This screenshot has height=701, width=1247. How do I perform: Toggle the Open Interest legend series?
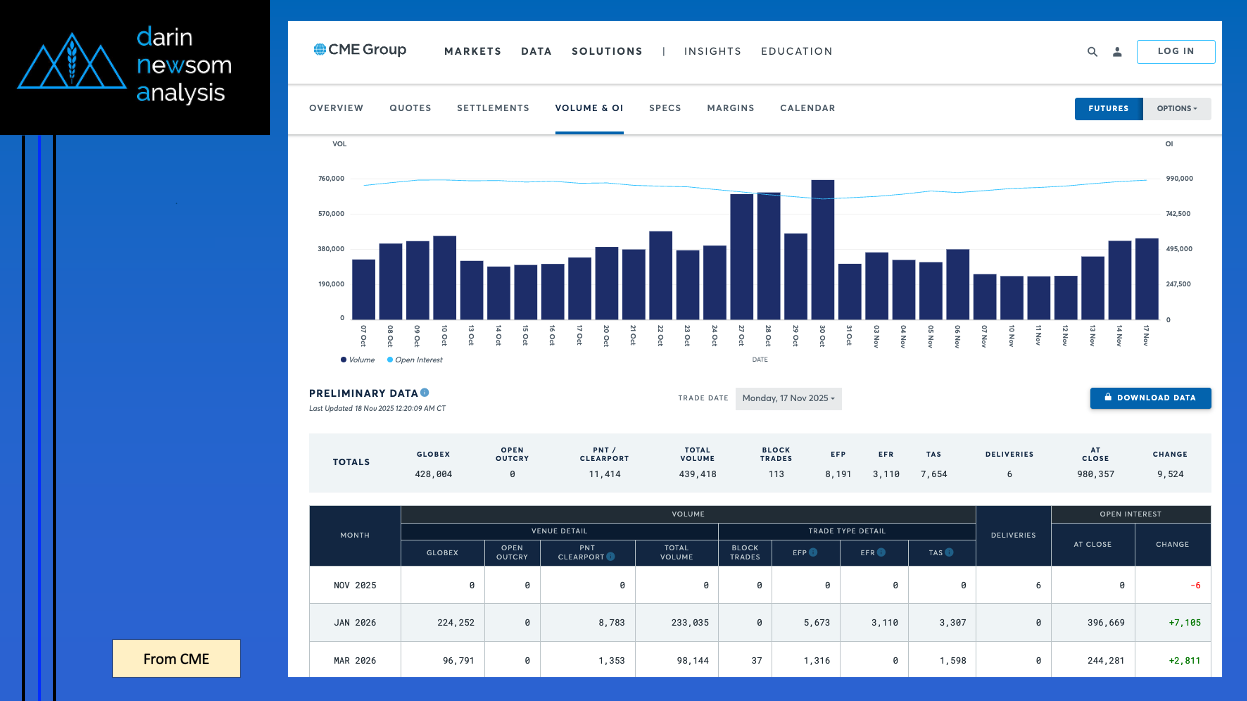point(414,360)
